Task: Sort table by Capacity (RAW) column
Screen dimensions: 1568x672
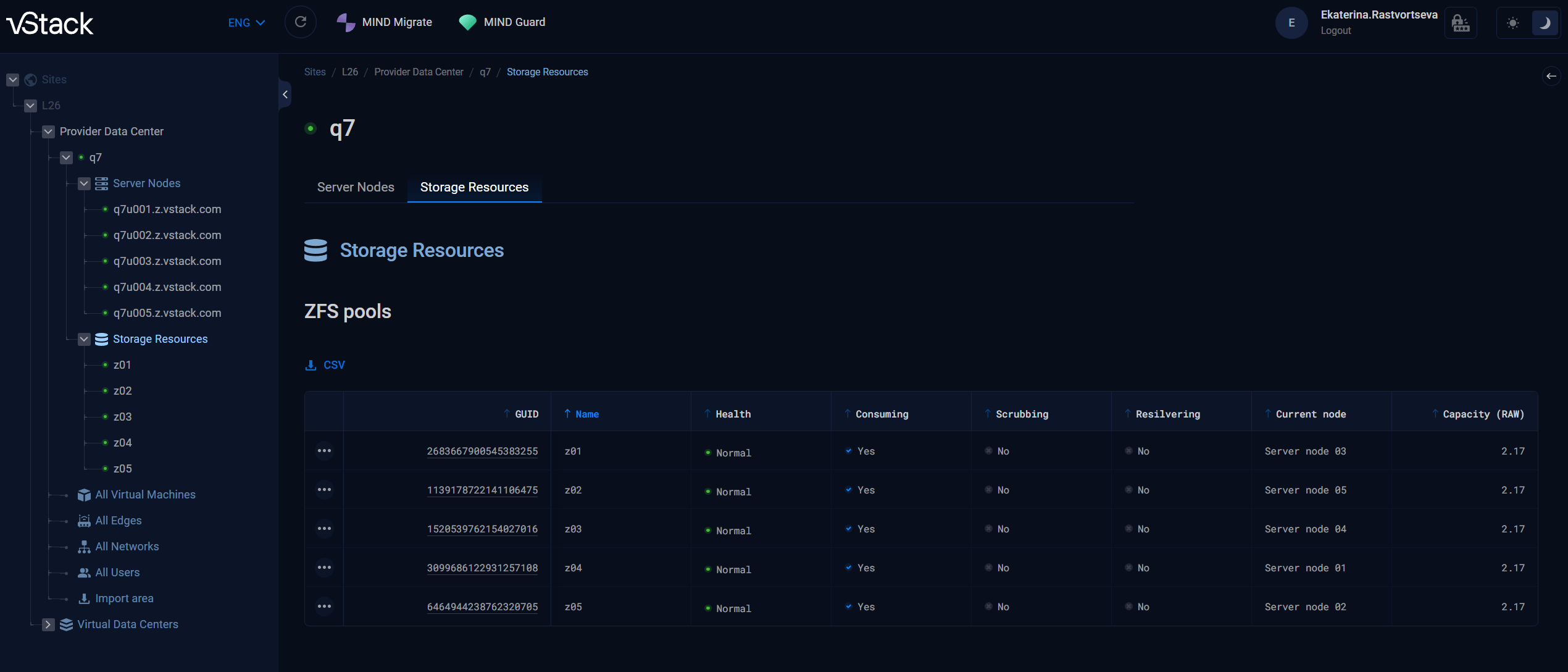Action: 1483,414
